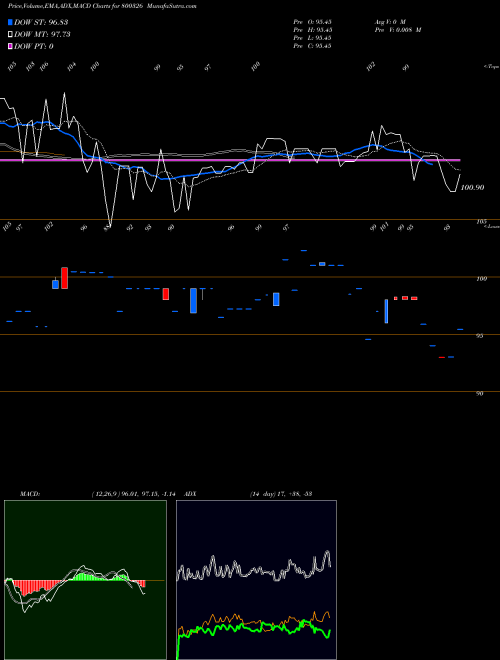500x660 pixels.
Task: Click the 'DOW PT: 0' legend label
Action: click(34, 46)
